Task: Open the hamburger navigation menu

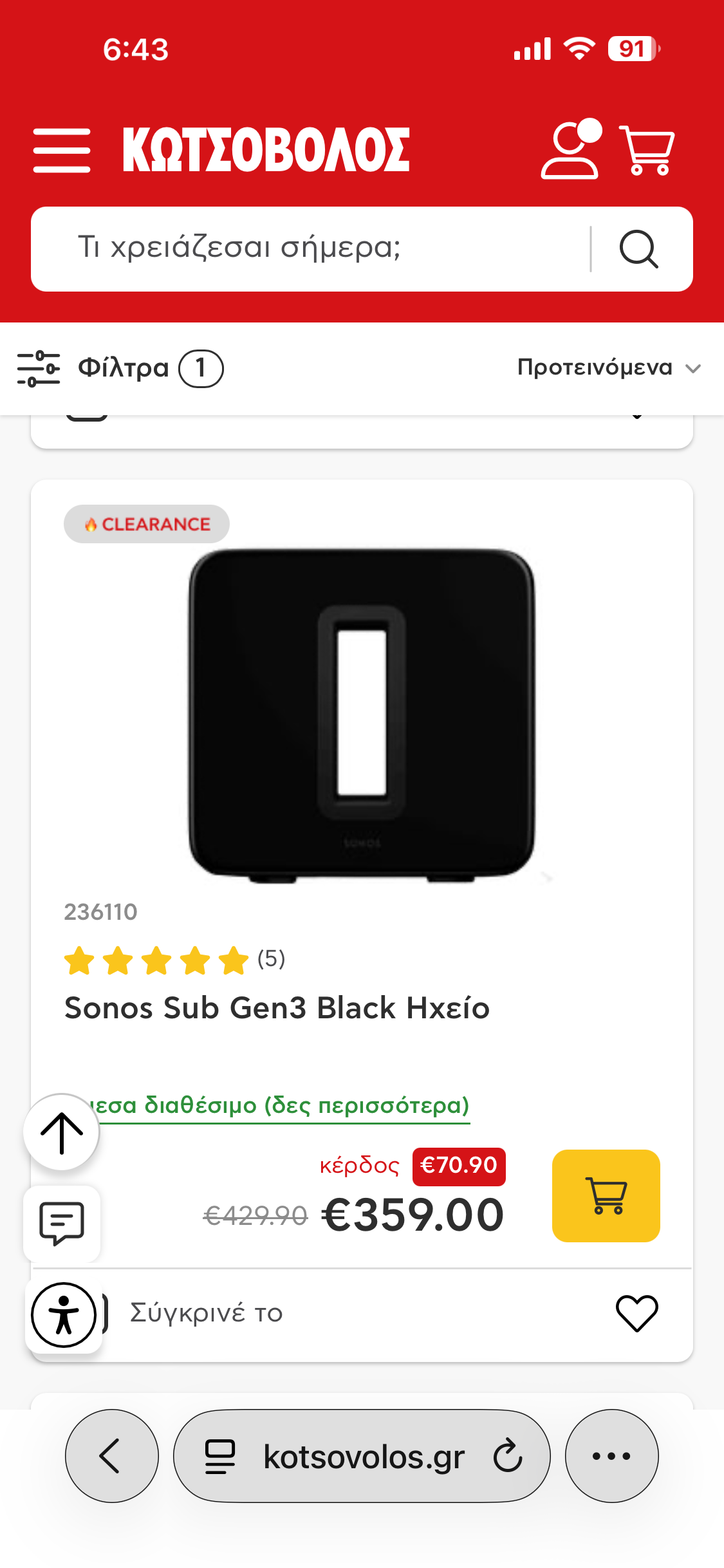Action: pos(62,150)
